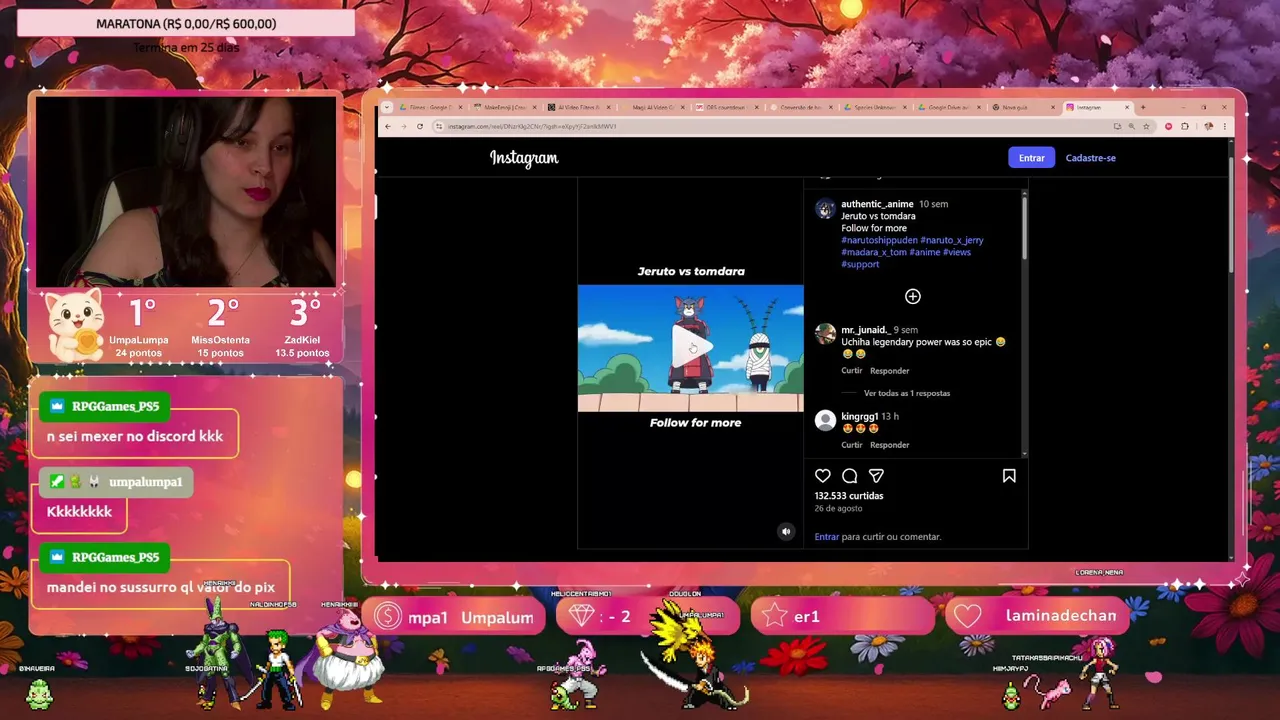Unmute the reel with the speaker icon
Screen dimensions: 1280x720
(x=786, y=532)
